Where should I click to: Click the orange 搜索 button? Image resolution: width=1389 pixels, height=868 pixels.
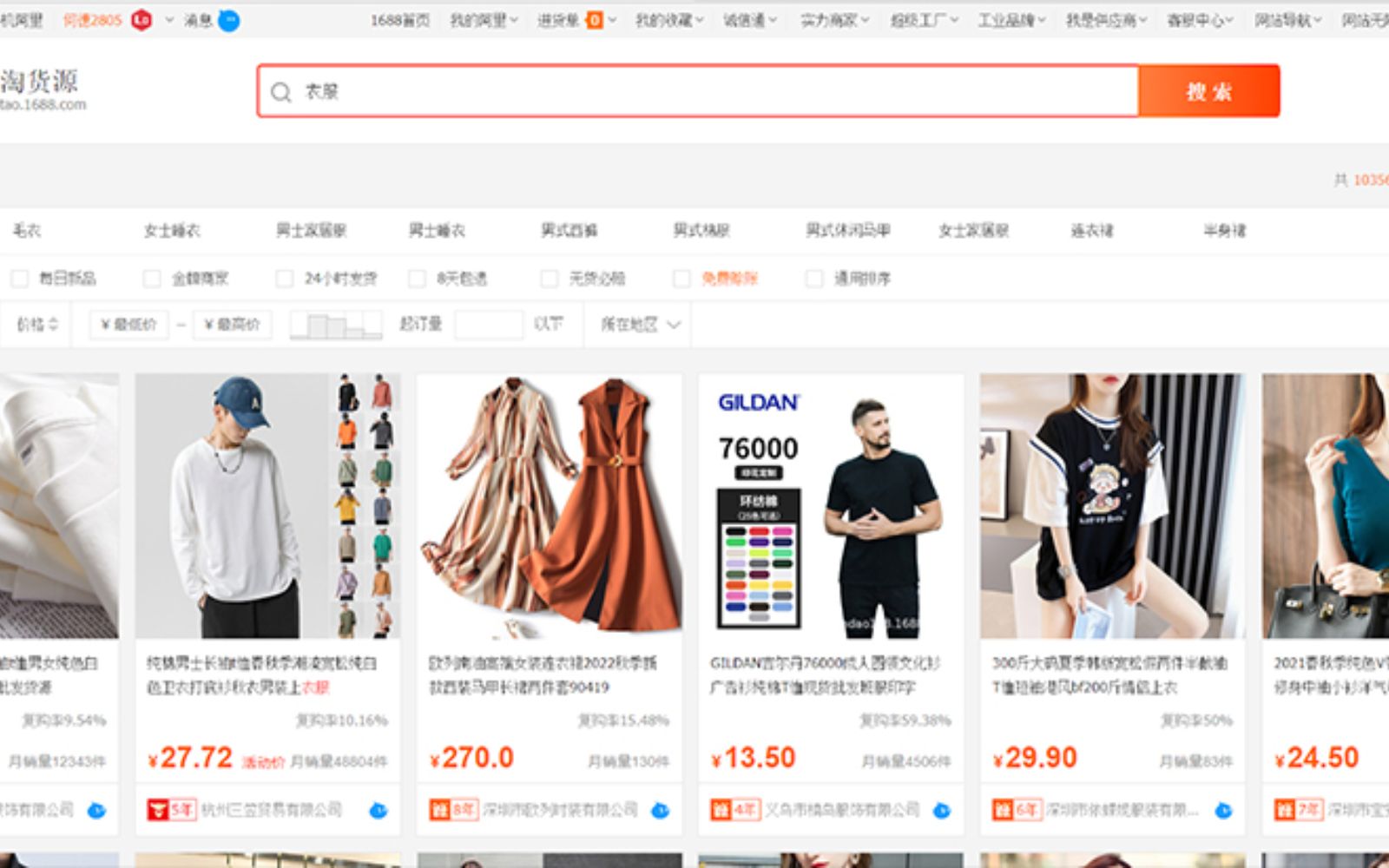pos(1208,91)
